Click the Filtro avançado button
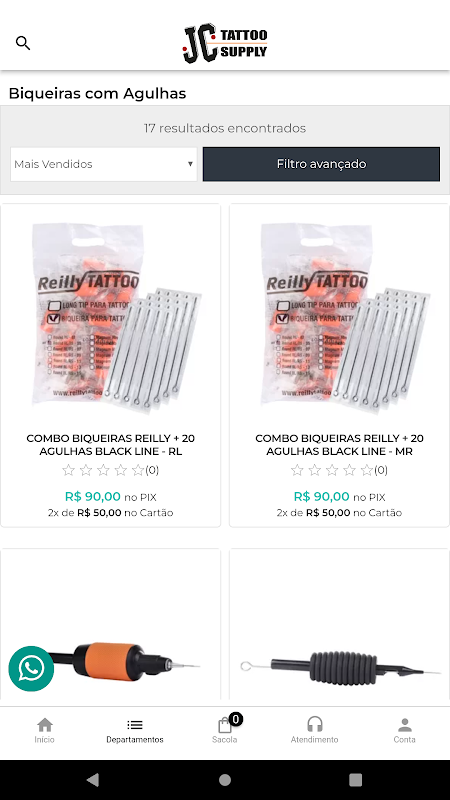Viewport: 450px width, 800px height. click(x=321, y=164)
